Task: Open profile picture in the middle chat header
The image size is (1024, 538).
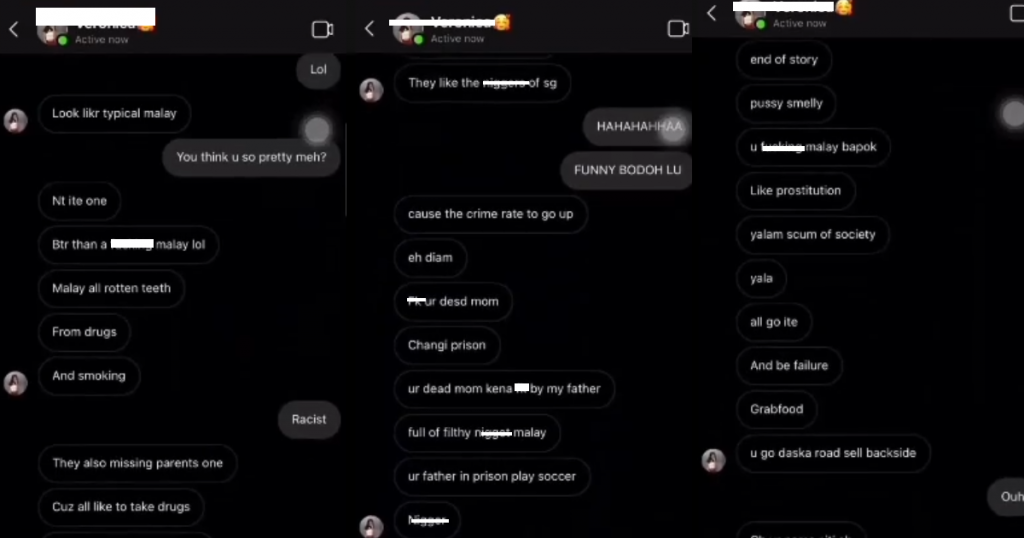Action: [407, 29]
